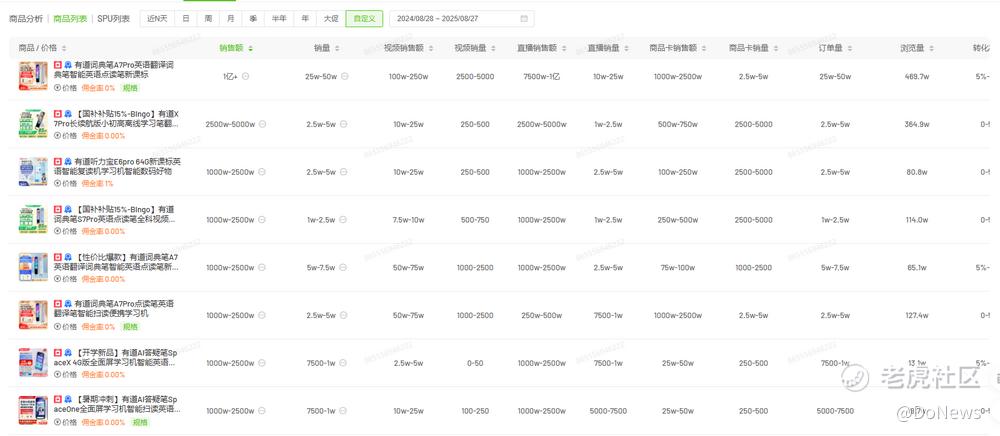Click 佣金率 1% label
The image size is (1000, 436).
tap(98, 184)
